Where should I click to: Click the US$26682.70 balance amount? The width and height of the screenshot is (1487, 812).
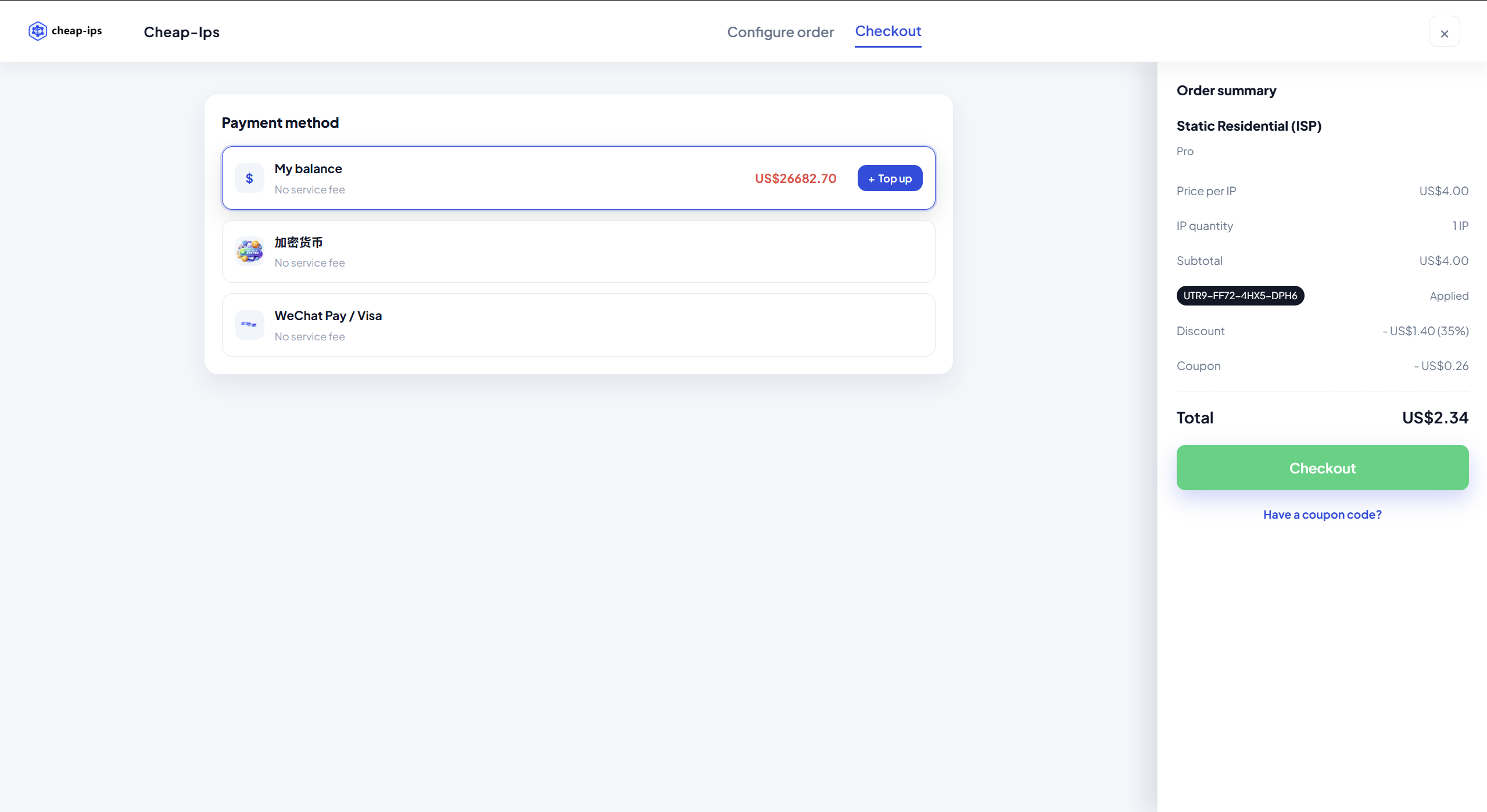point(795,178)
